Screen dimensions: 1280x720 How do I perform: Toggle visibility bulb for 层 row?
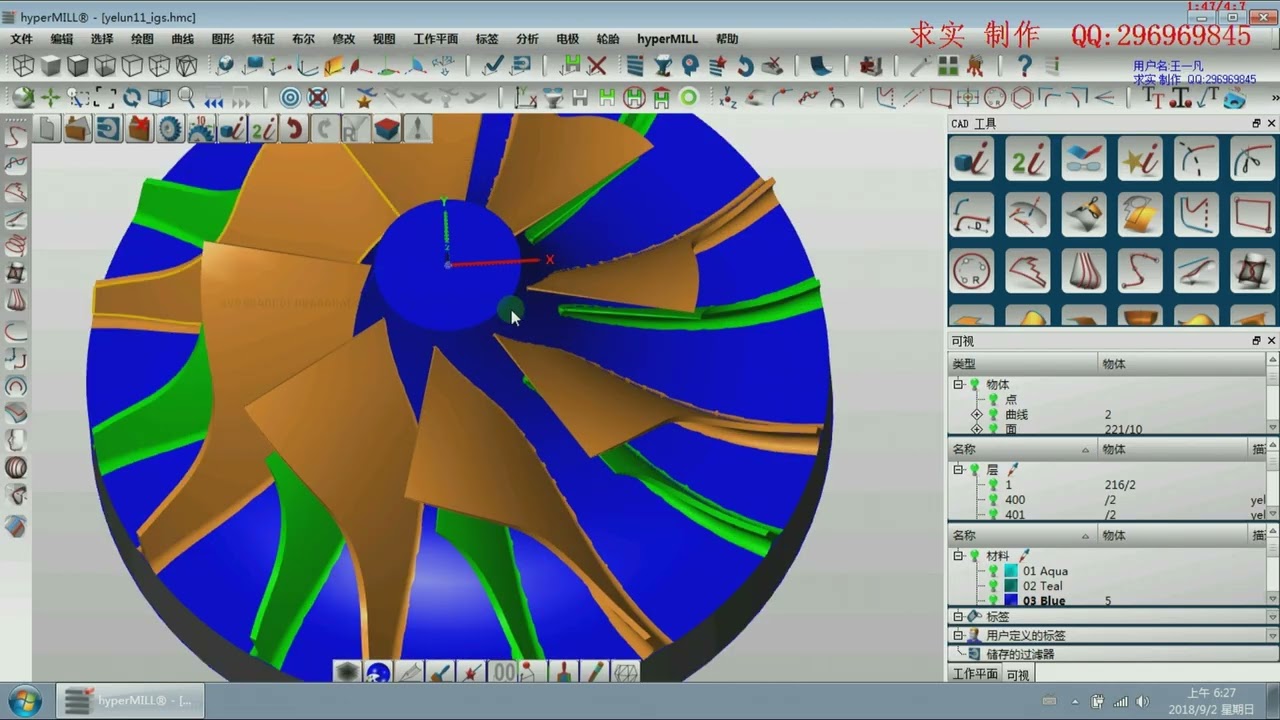(975, 469)
